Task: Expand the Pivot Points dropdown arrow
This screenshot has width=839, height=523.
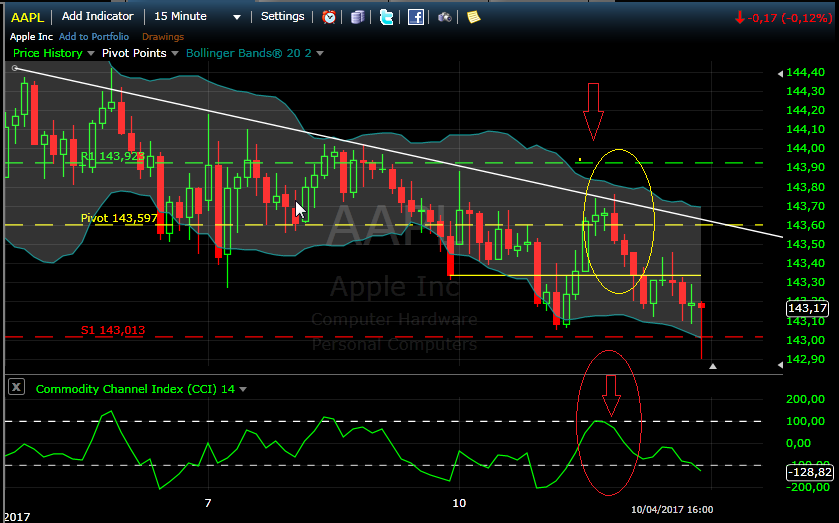Action: [174, 54]
